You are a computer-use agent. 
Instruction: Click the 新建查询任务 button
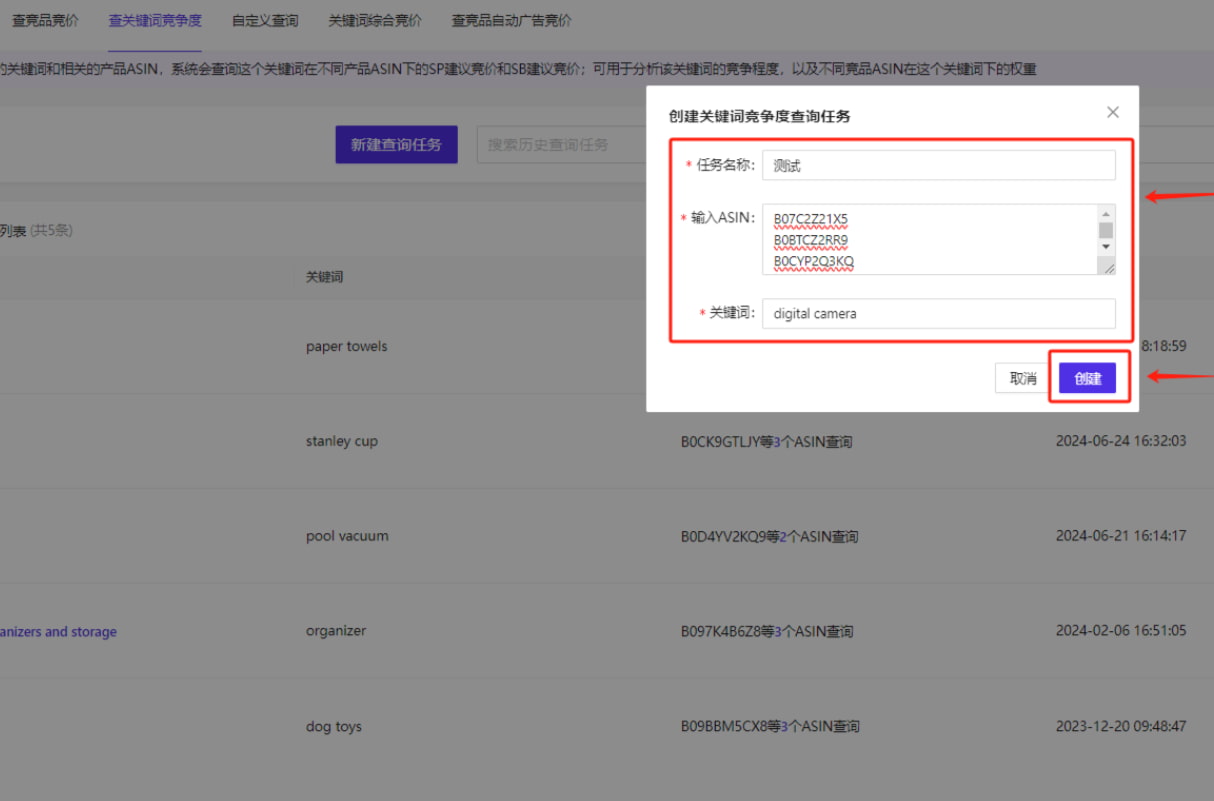point(396,144)
